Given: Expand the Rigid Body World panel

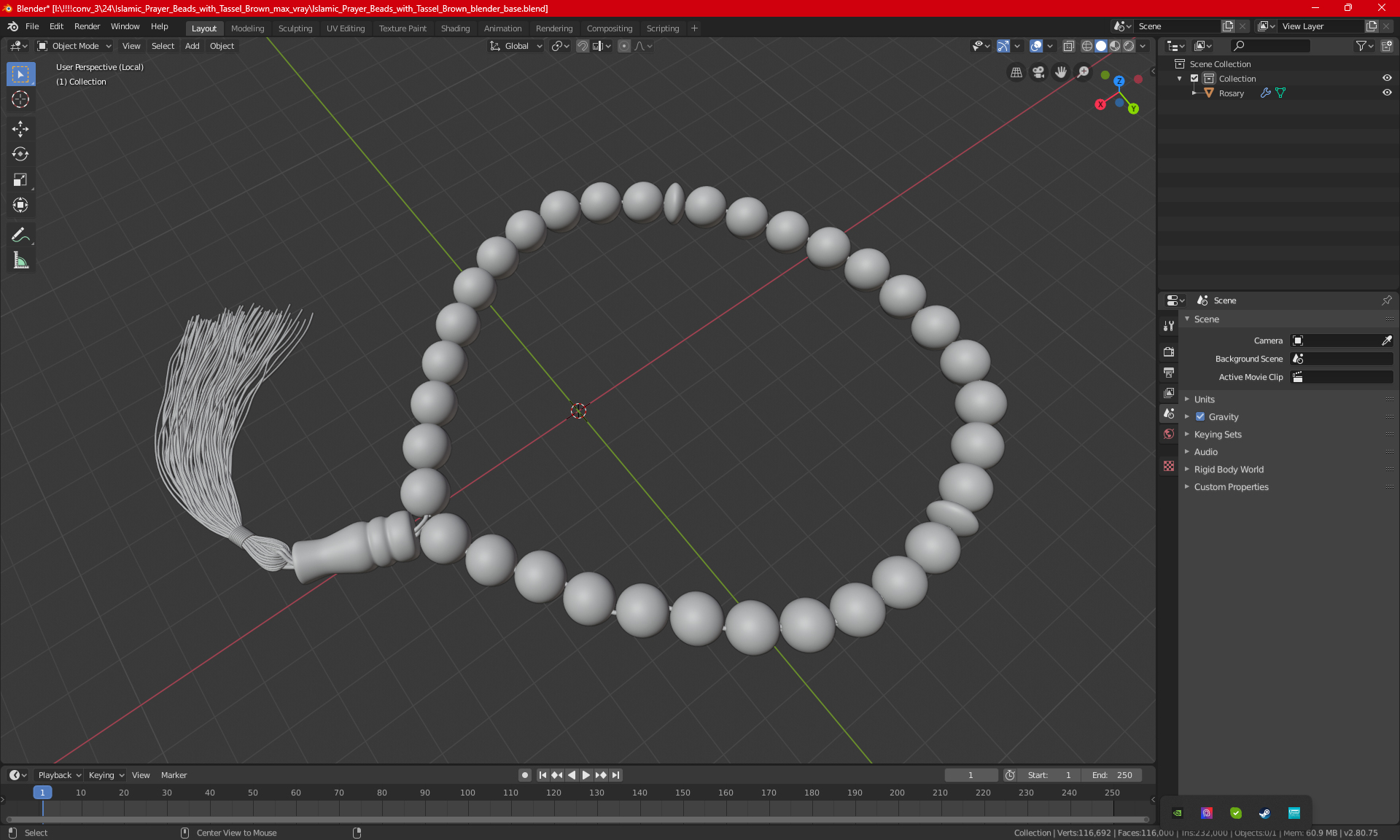Looking at the screenshot, I should point(1229,470).
